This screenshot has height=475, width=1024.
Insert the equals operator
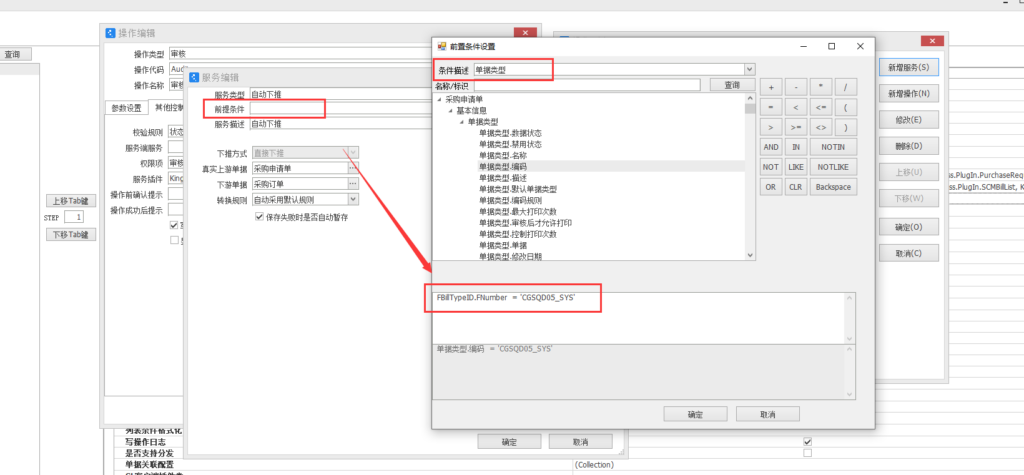coord(771,107)
